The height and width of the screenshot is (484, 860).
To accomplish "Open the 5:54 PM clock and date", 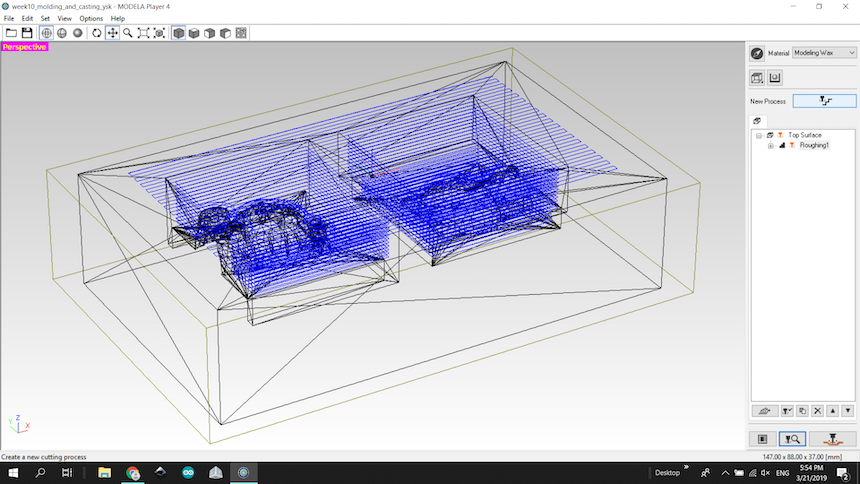I will point(811,473).
